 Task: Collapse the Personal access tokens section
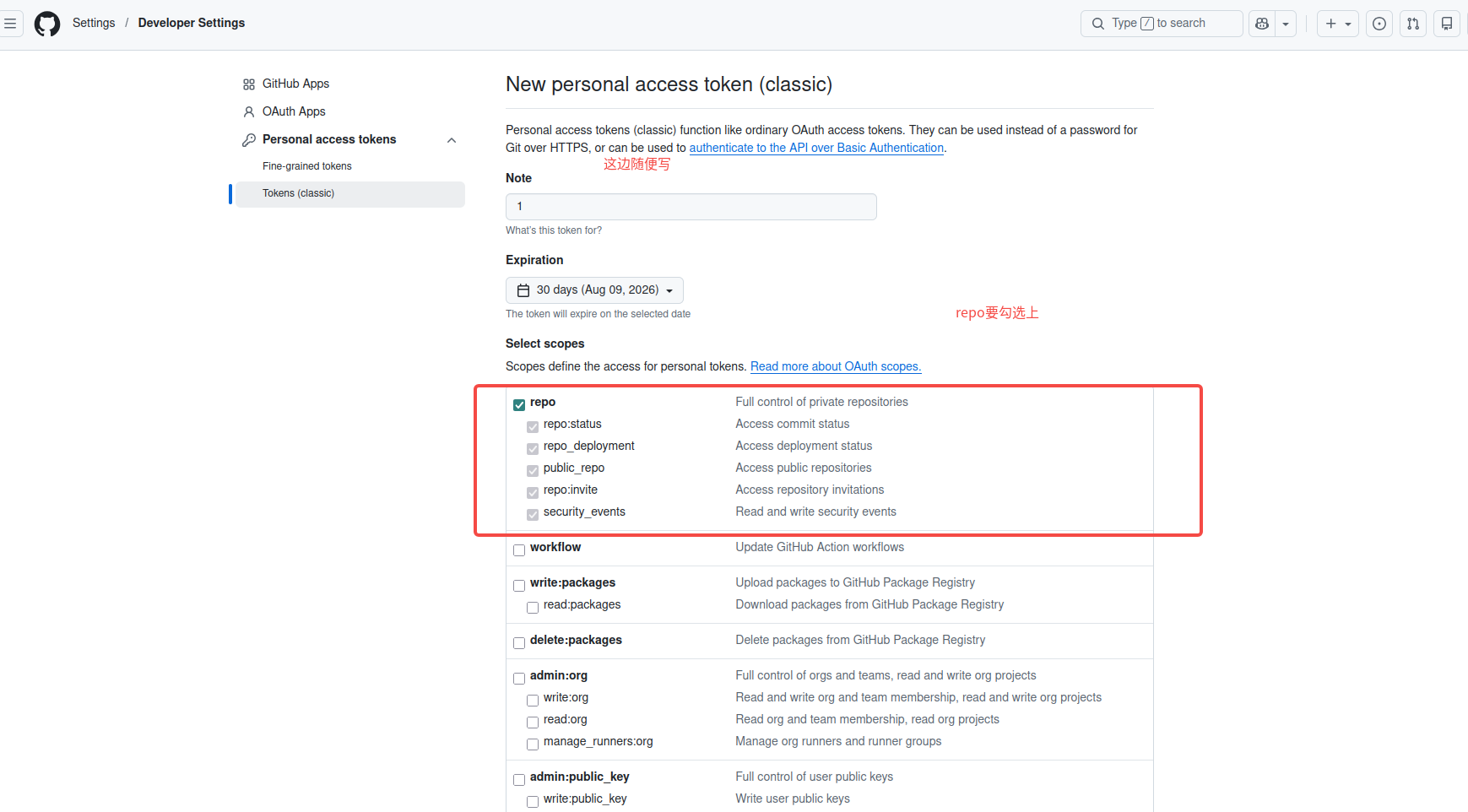(x=452, y=140)
